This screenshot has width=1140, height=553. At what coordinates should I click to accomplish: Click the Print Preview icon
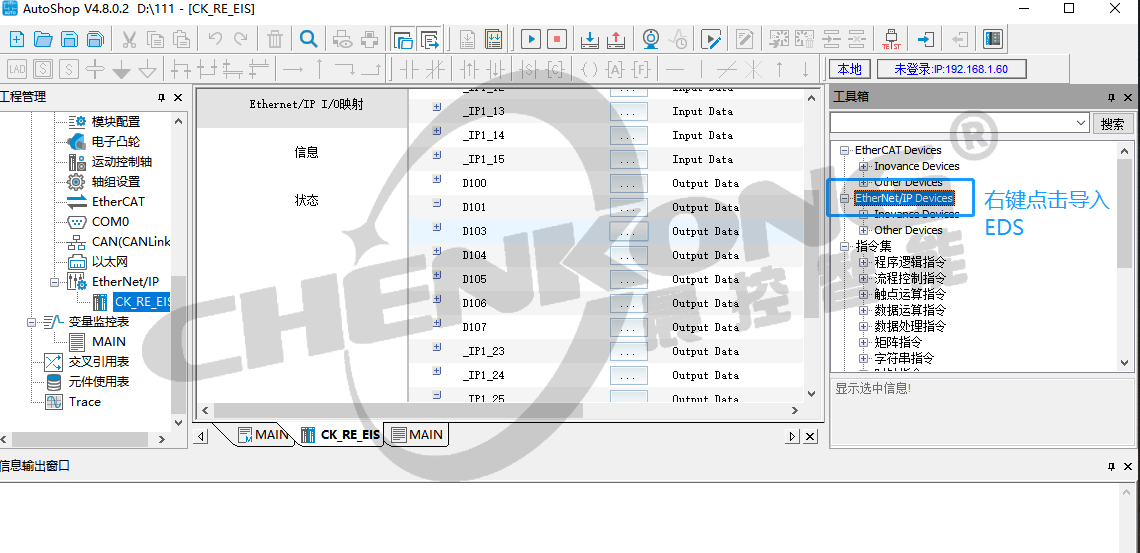pos(342,39)
